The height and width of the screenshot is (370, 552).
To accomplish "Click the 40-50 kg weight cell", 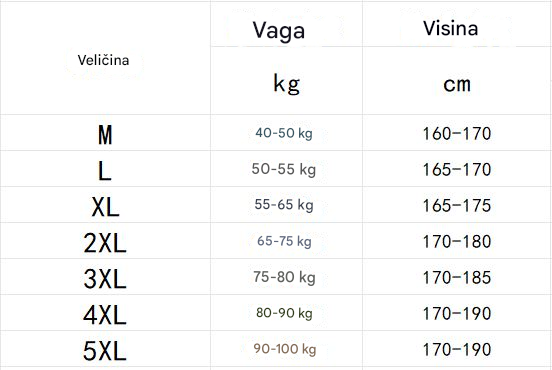I will pos(286,132).
